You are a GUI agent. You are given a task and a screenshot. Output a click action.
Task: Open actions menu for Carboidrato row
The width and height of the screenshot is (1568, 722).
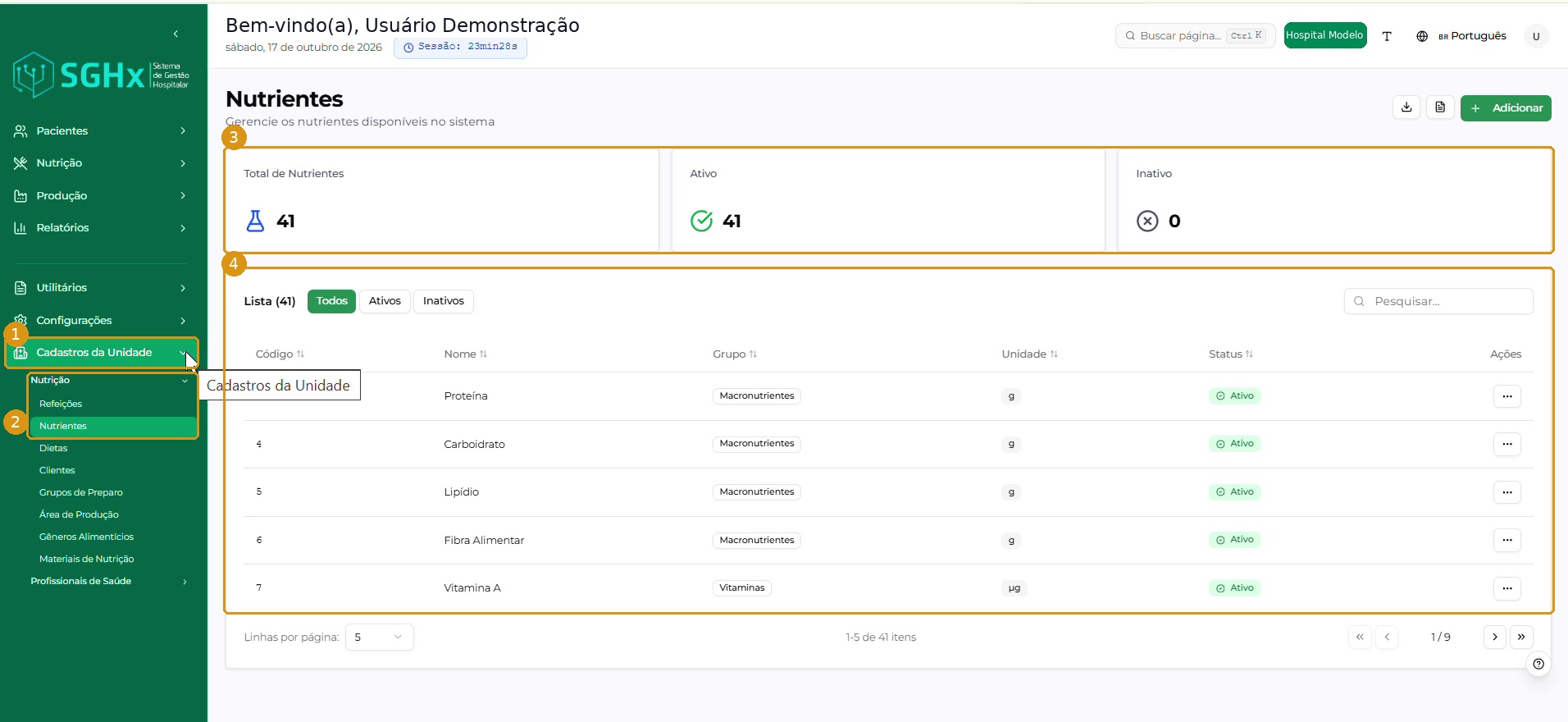[x=1507, y=444]
